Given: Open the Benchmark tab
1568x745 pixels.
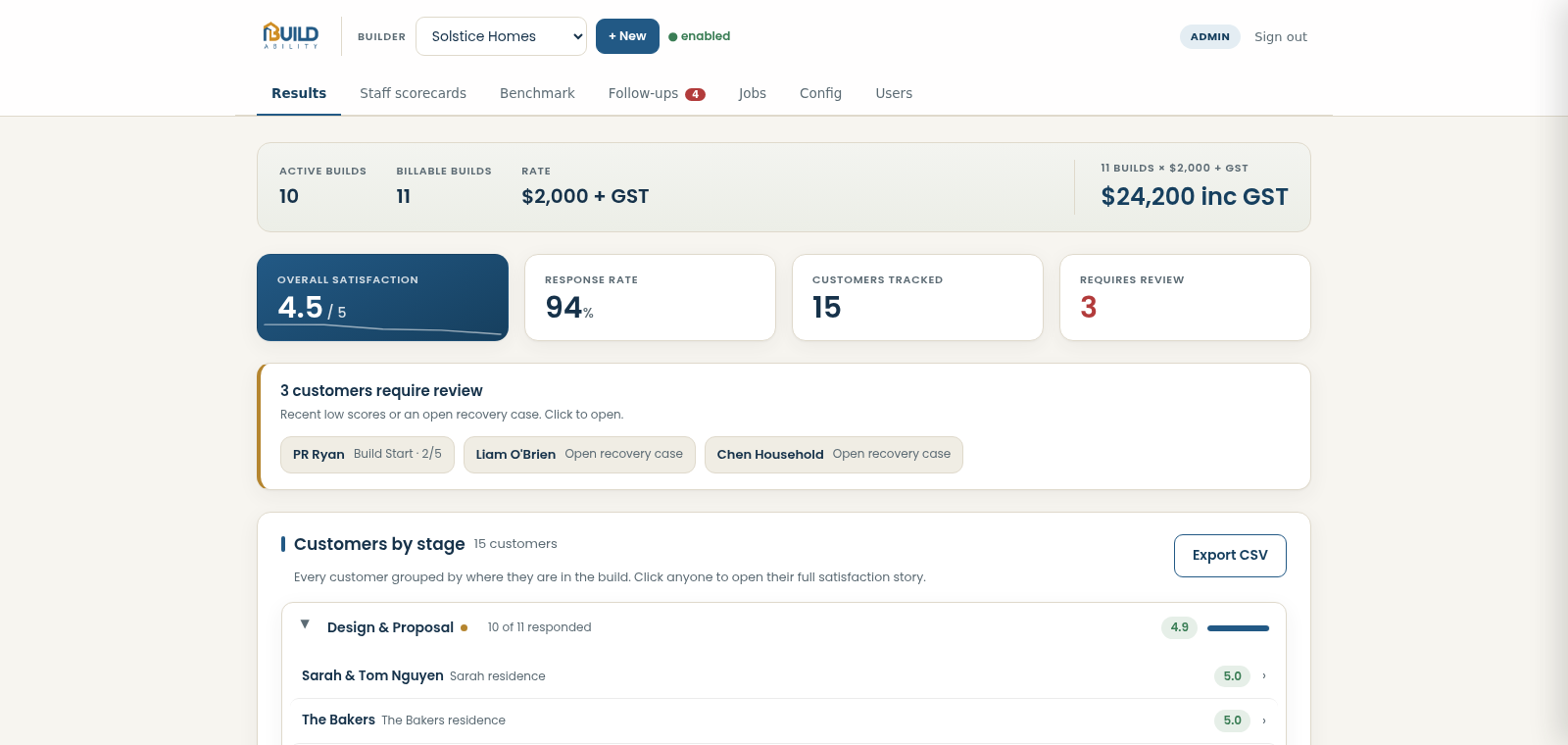Looking at the screenshot, I should tap(537, 93).
